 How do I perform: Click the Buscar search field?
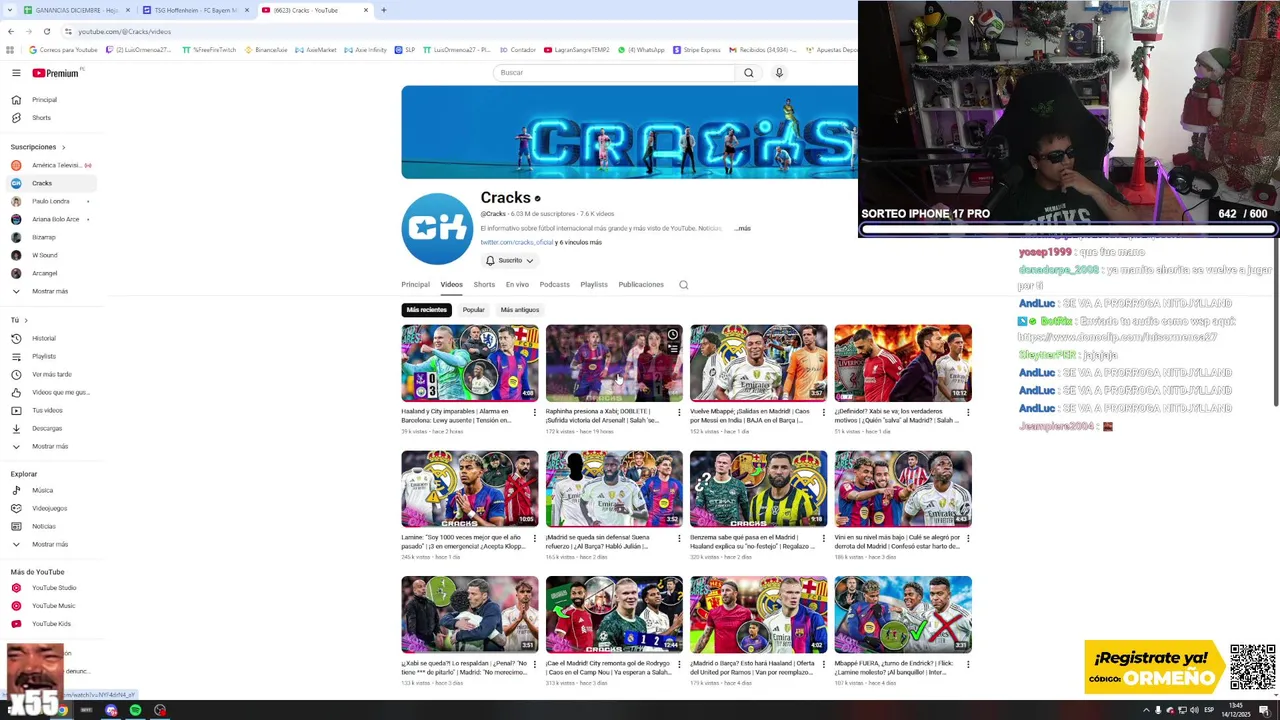(614, 73)
